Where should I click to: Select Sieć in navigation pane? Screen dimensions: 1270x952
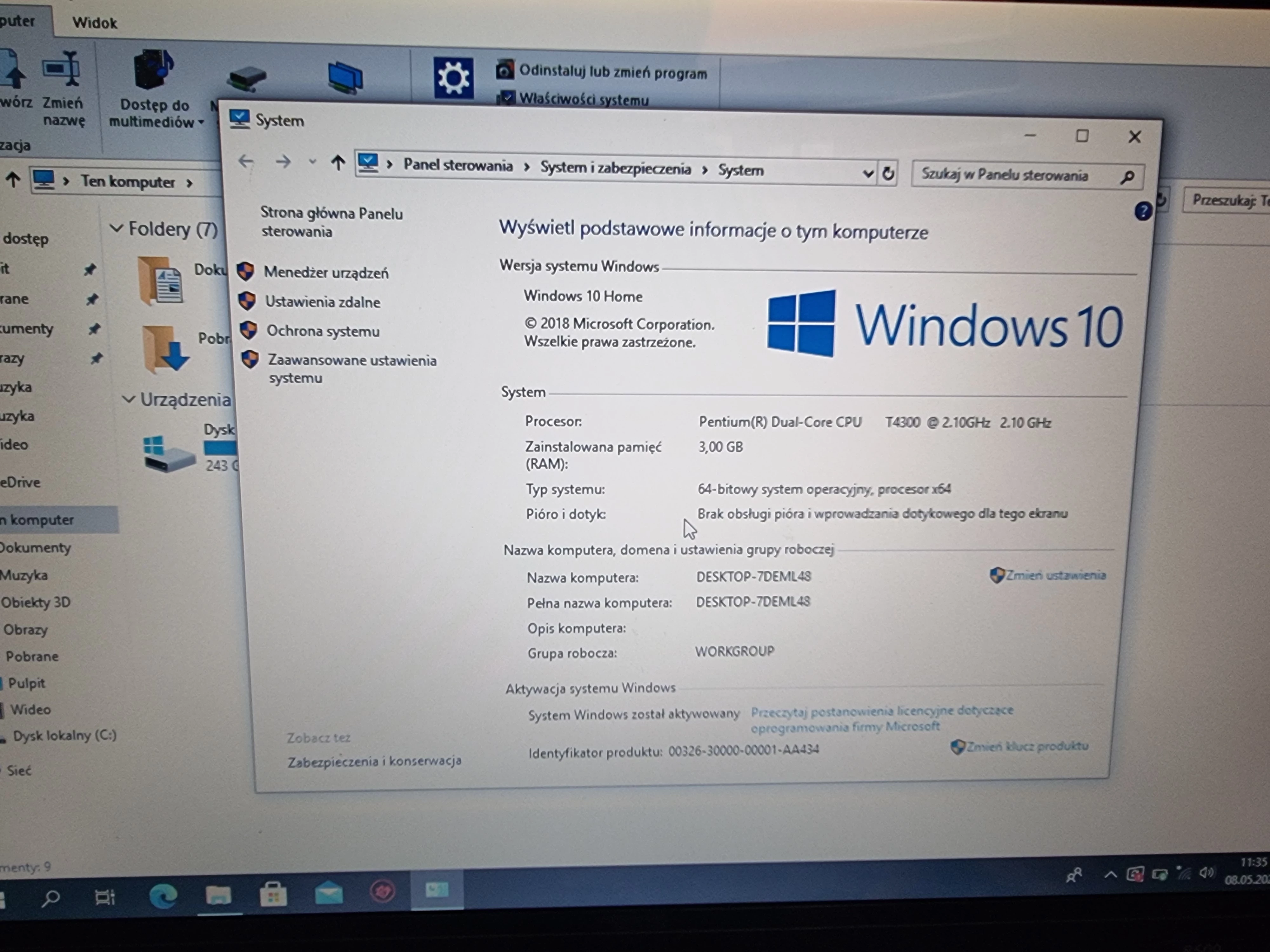point(19,771)
